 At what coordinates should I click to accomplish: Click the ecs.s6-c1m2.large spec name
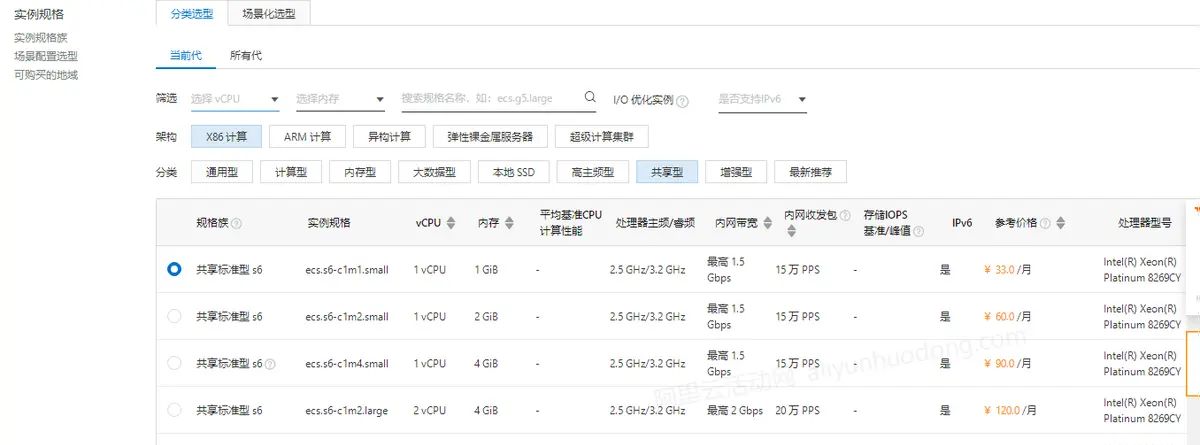click(x=347, y=411)
